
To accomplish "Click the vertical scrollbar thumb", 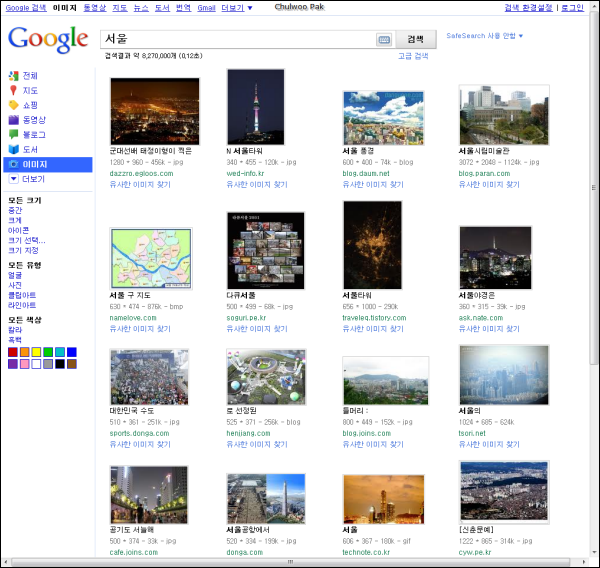I will coord(593,188).
